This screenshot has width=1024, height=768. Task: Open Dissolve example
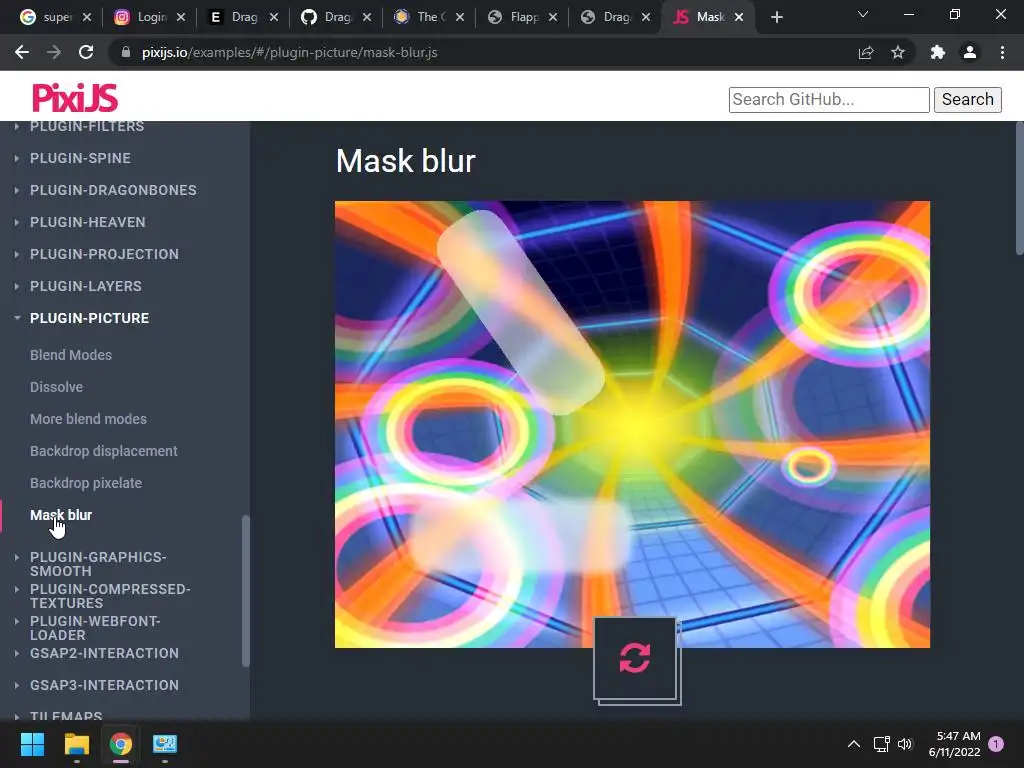point(56,387)
